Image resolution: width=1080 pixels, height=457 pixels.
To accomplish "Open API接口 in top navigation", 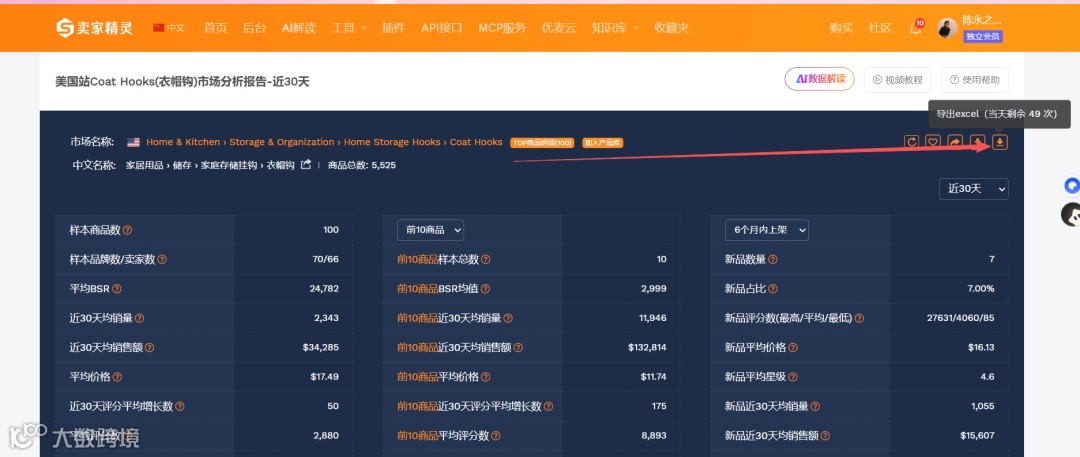I will pyautogui.click(x=442, y=28).
